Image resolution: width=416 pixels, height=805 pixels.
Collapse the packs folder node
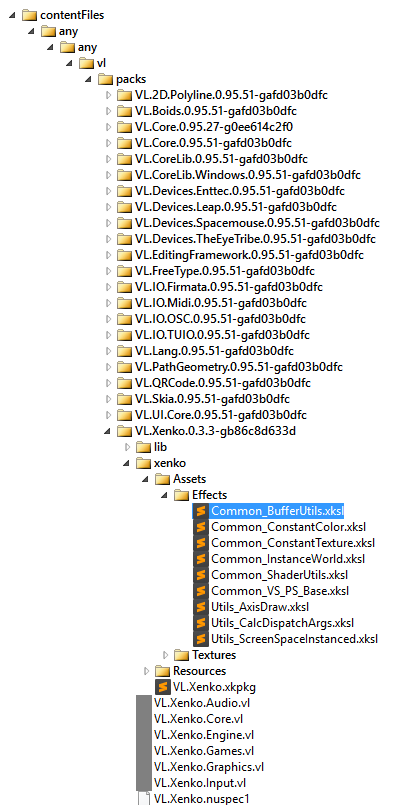[x=88, y=80]
